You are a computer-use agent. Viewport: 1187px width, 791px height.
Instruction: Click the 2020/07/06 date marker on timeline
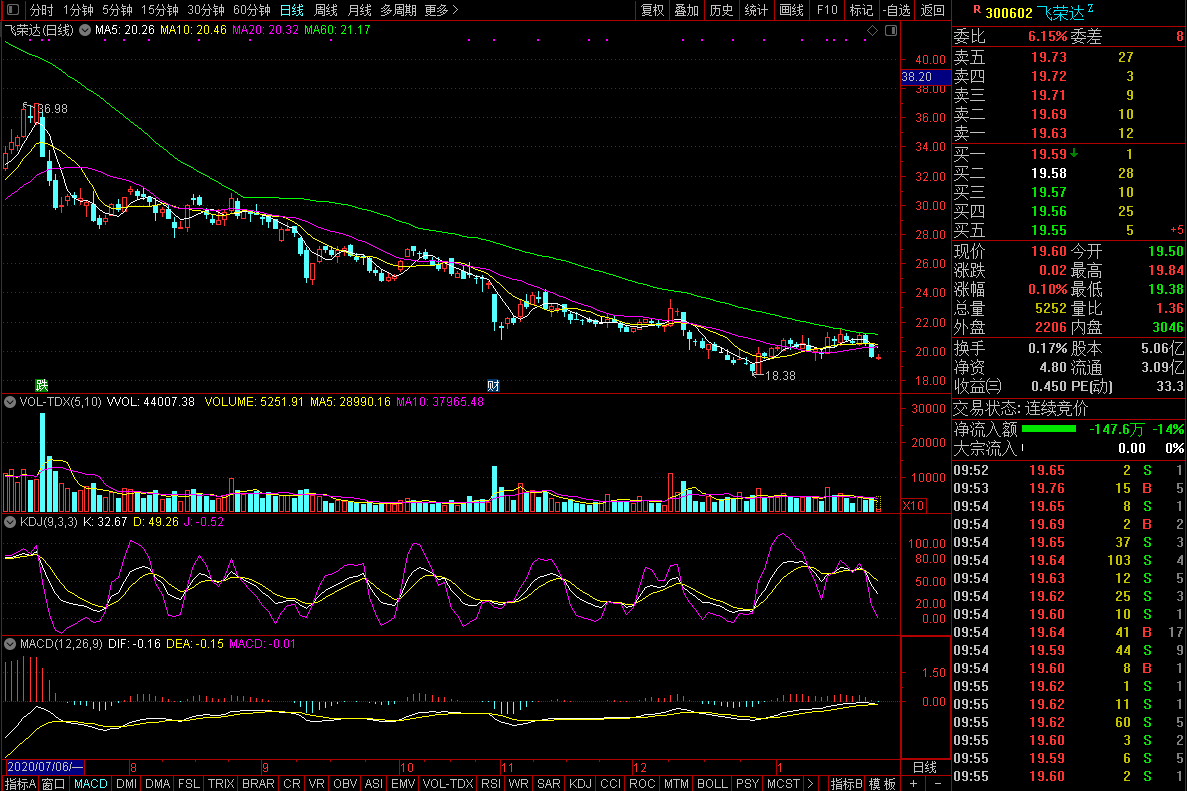click(x=46, y=766)
